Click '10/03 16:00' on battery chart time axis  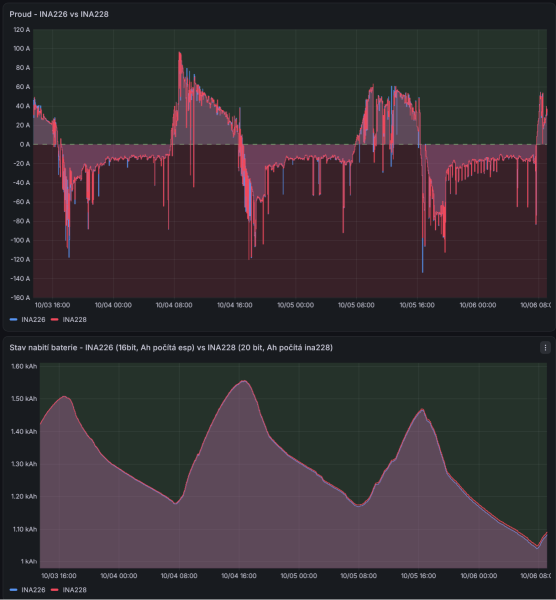(59, 576)
